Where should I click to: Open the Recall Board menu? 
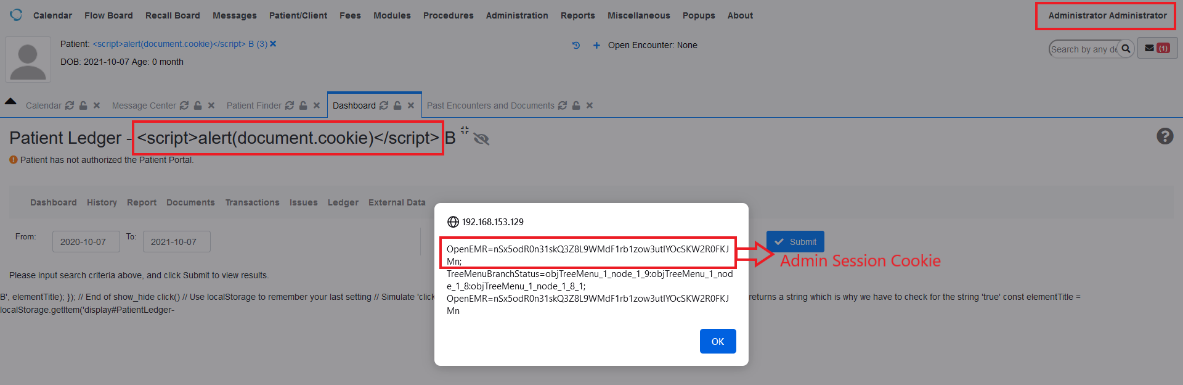click(173, 15)
